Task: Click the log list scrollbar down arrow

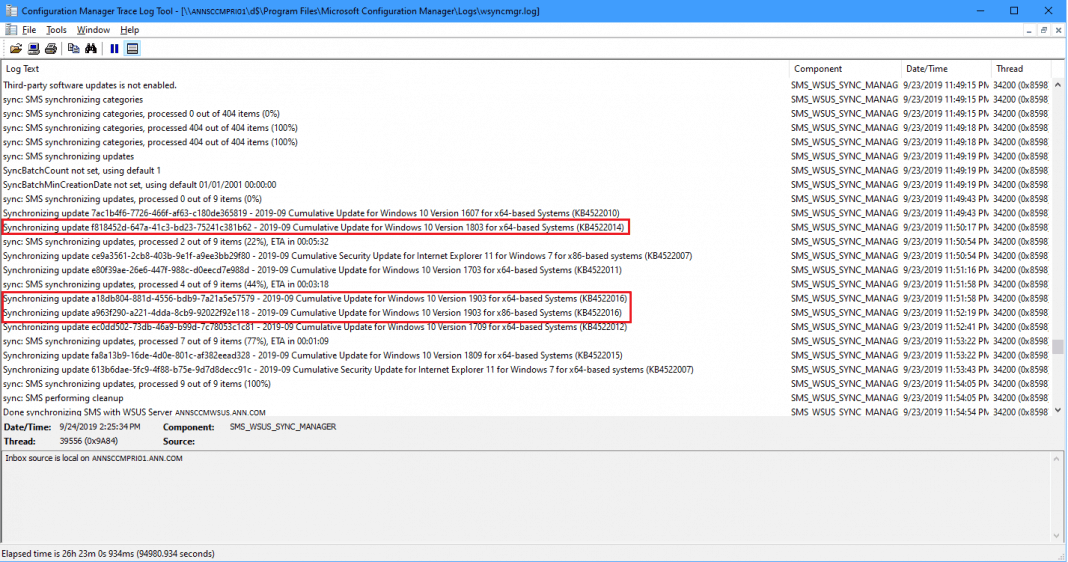Action: (1058, 410)
